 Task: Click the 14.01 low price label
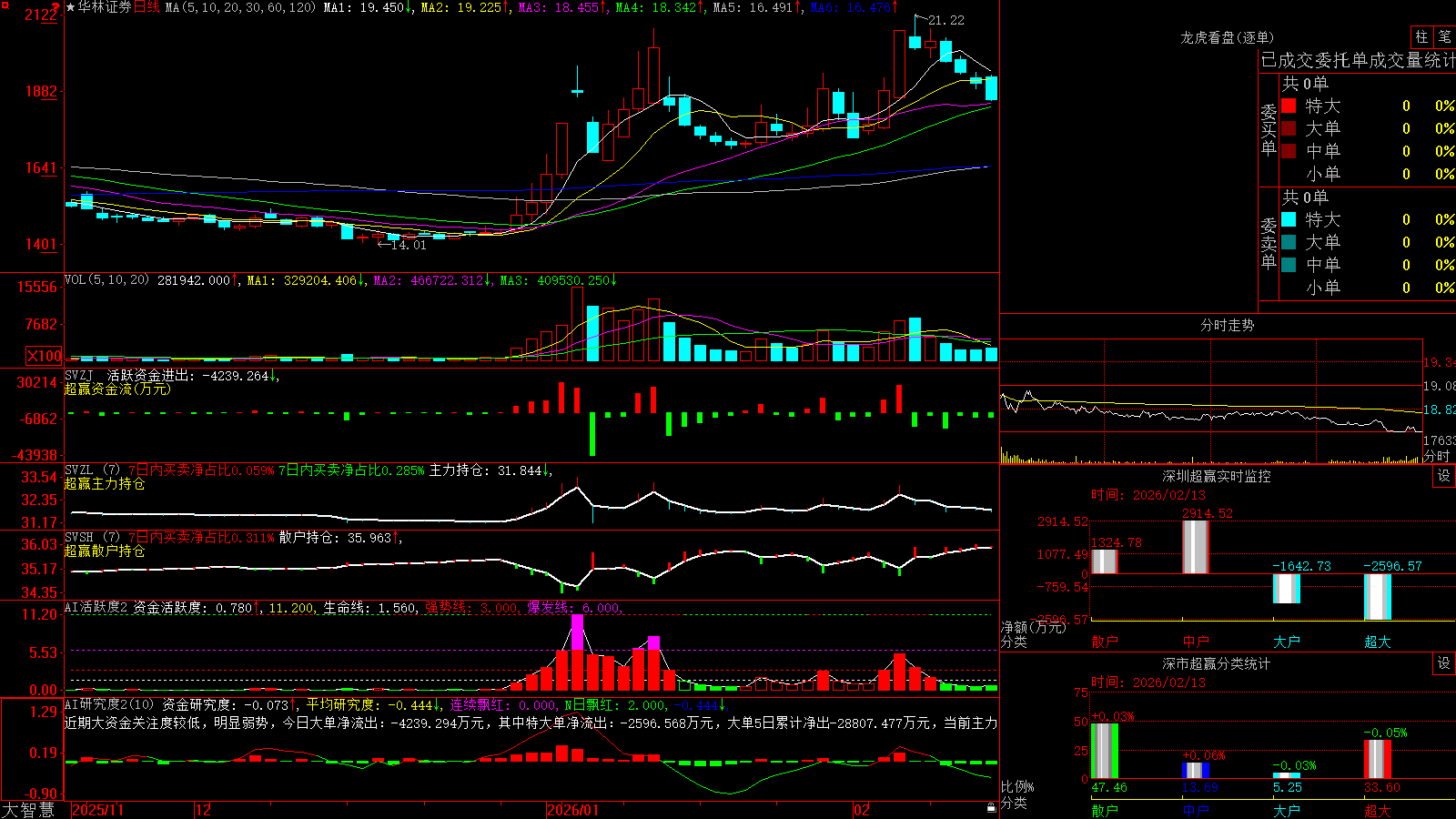click(408, 244)
